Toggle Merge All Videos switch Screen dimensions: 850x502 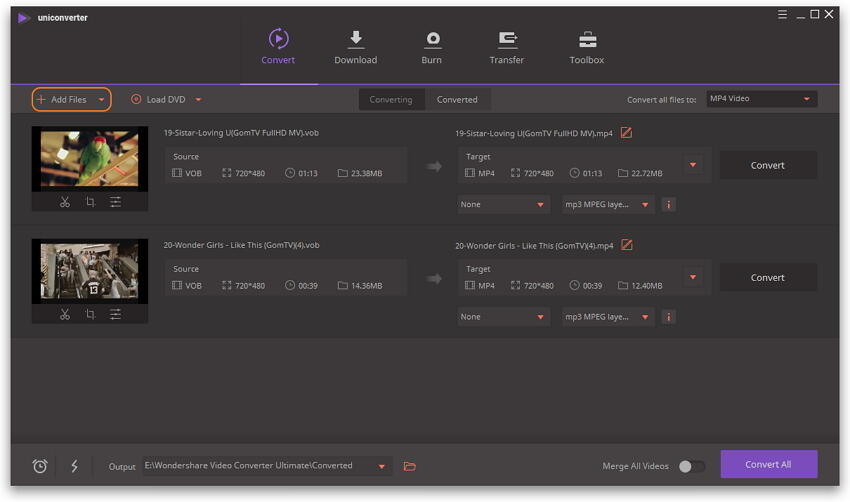click(x=691, y=466)
